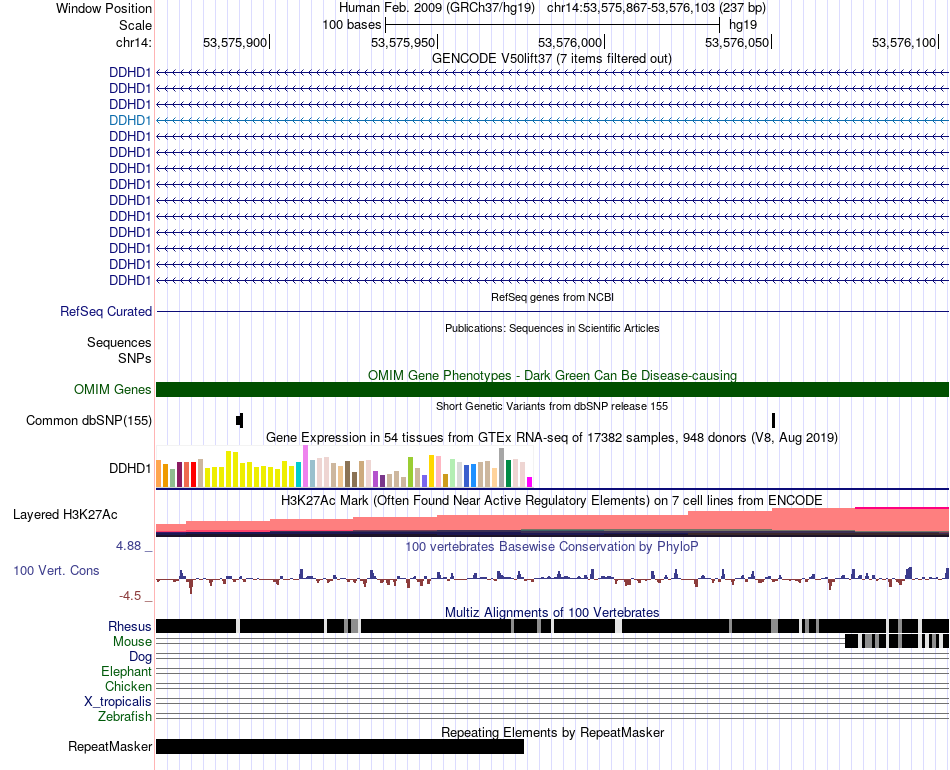Click the GENCODE V50lift37 track title
This screenshot has width=950, height=770.
click(x=552, y=59)
